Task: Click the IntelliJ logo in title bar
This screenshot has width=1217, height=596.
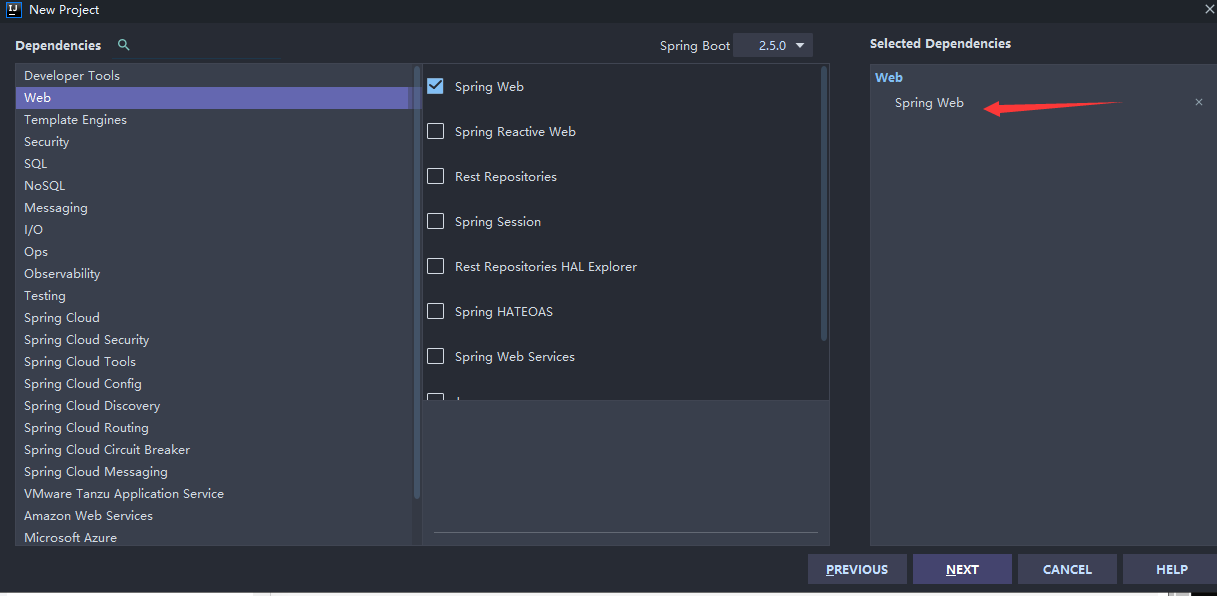Action: pyautogui.click(x=14, y=9)
